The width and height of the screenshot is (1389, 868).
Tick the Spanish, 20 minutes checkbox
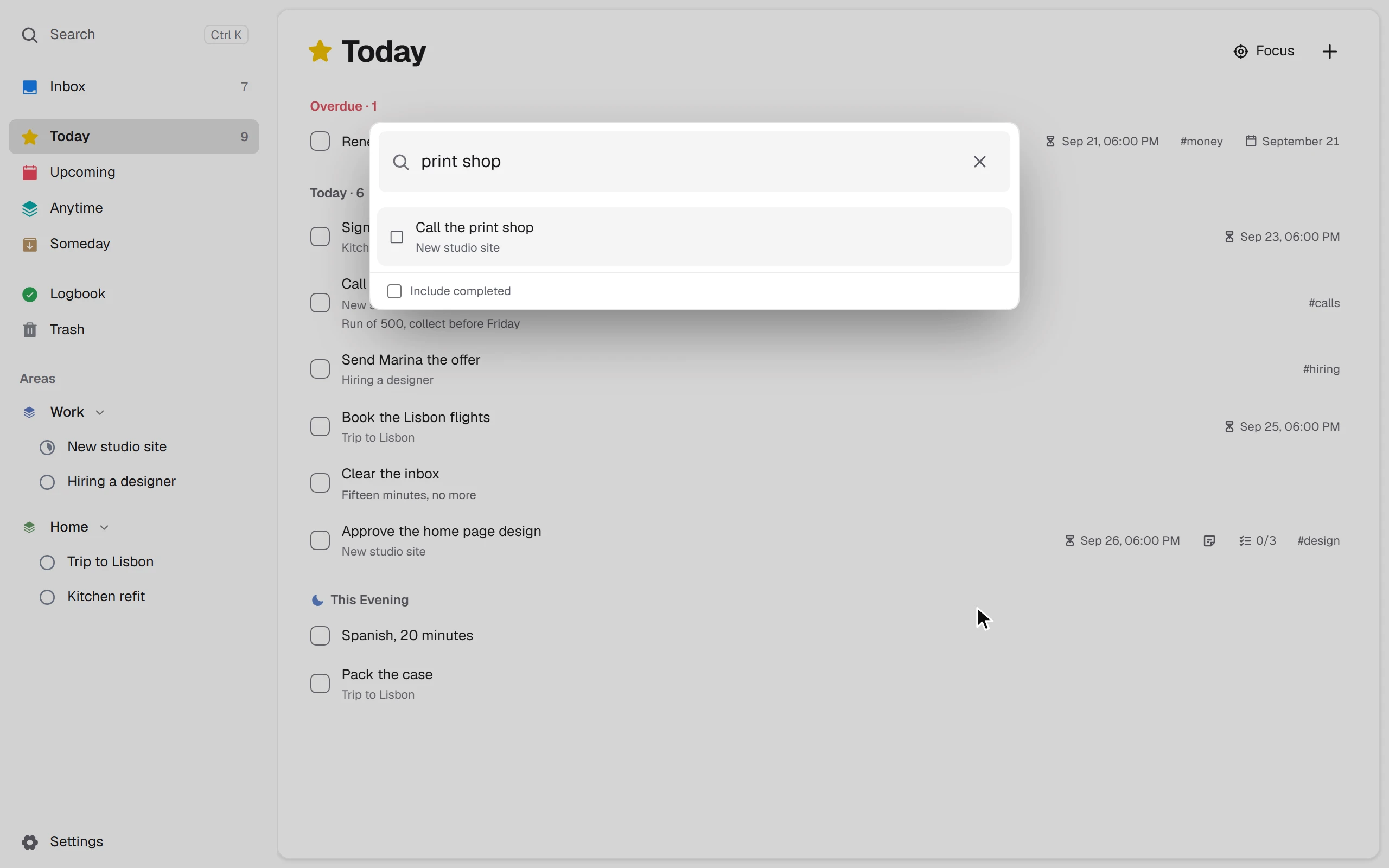click(x=320, y=636)
